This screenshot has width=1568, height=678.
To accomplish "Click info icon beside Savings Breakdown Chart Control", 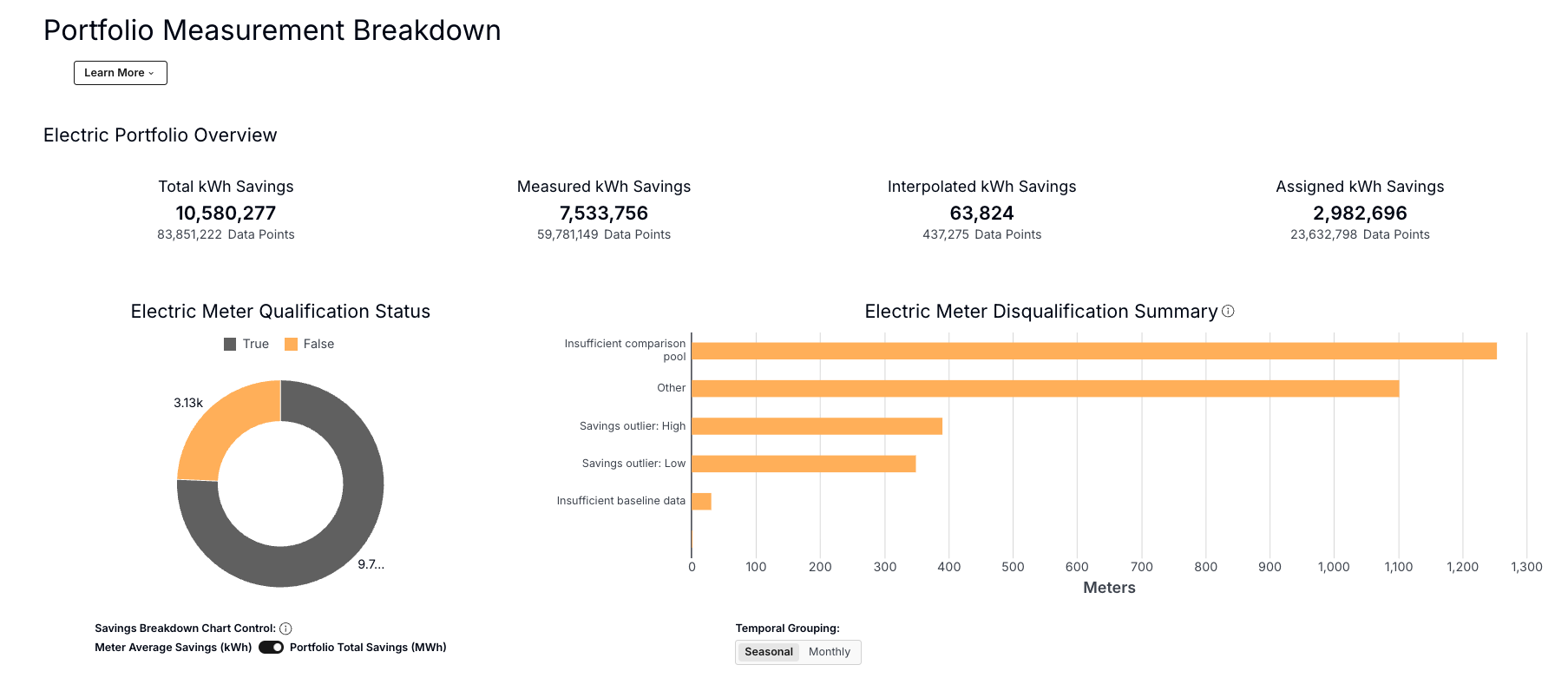I will (285, 629).
